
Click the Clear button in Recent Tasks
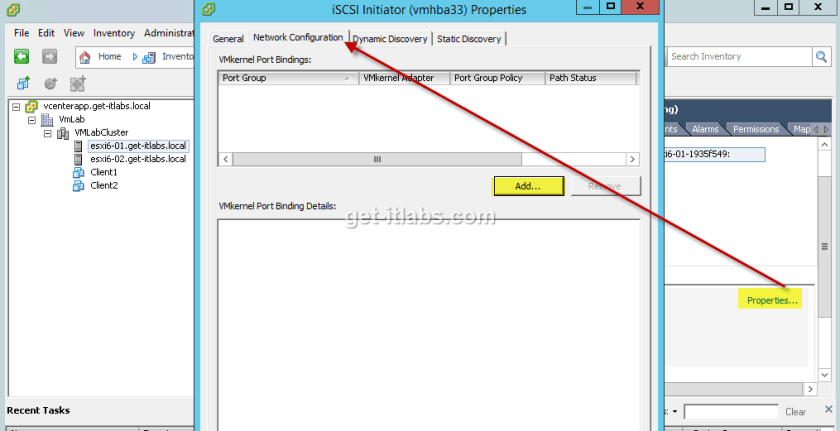coord(795,412)
